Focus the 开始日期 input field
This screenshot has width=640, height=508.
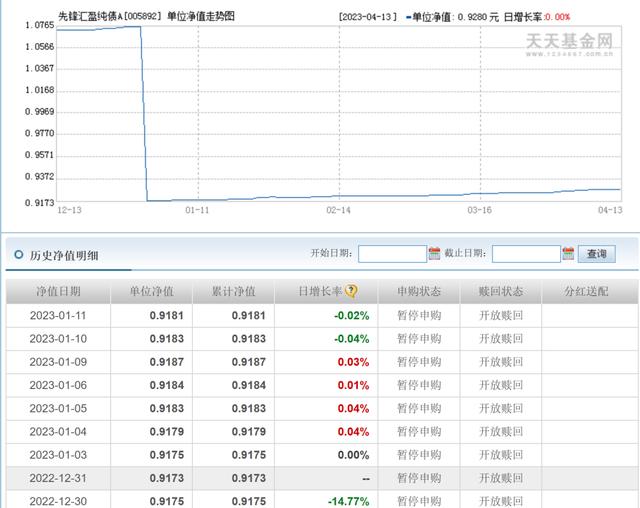392,254
